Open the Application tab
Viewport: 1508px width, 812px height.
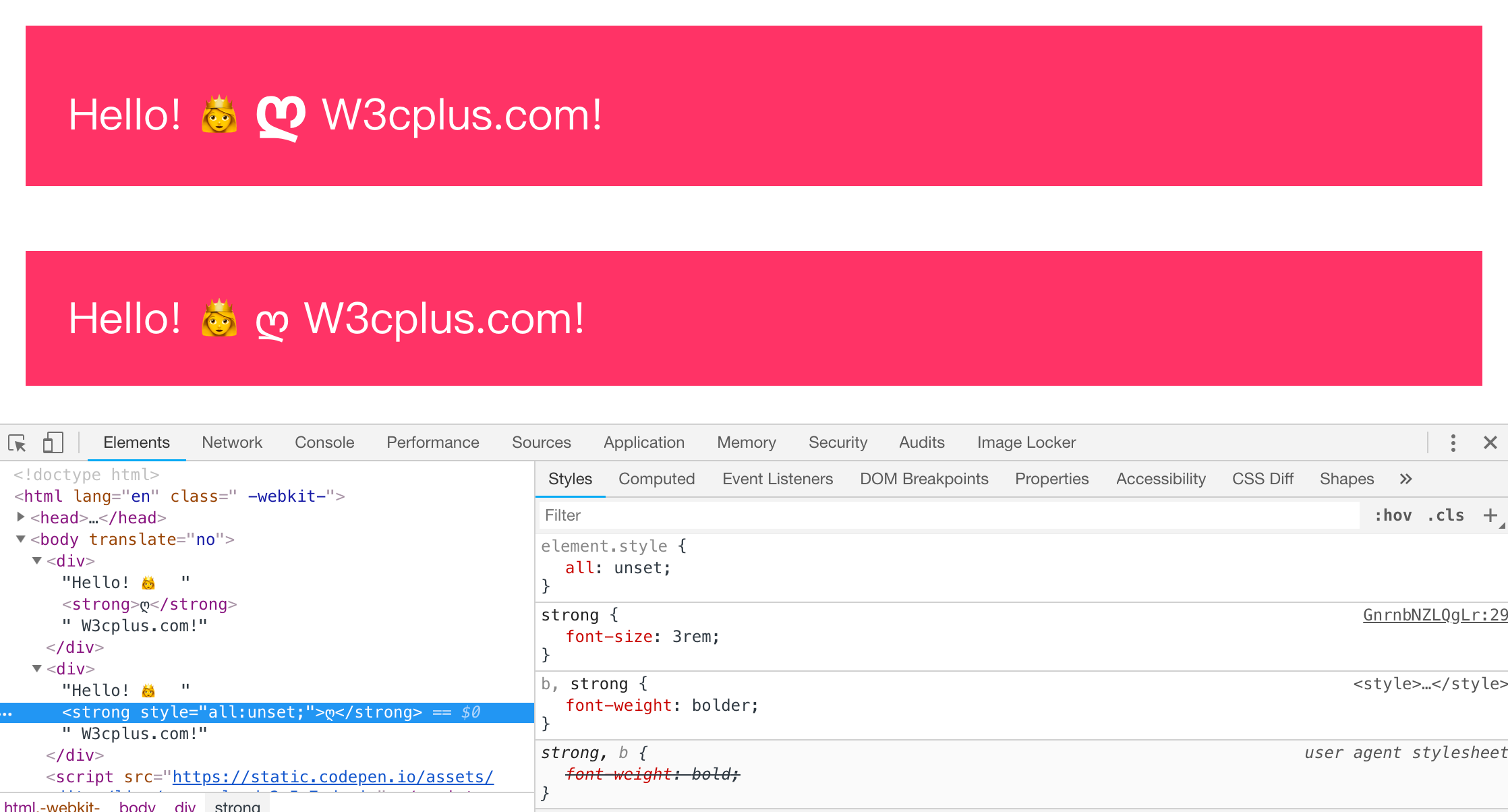point(644,442)
